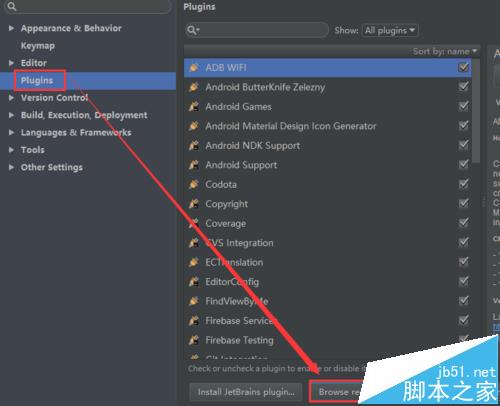Click the ADB WIFI plugin icon
Viewport: 500px width, 406px height.
click(194, 68)
